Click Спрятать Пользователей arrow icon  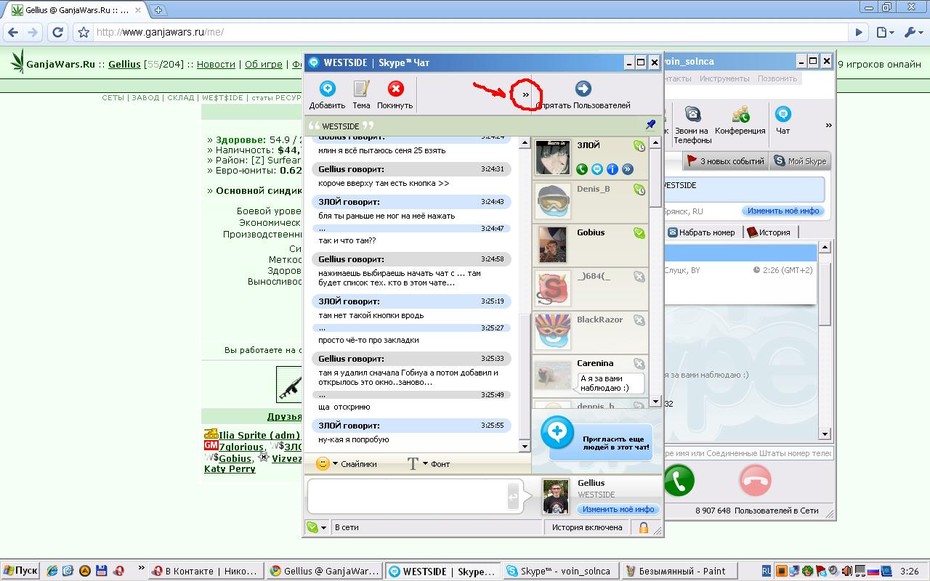tap(583, 89)
